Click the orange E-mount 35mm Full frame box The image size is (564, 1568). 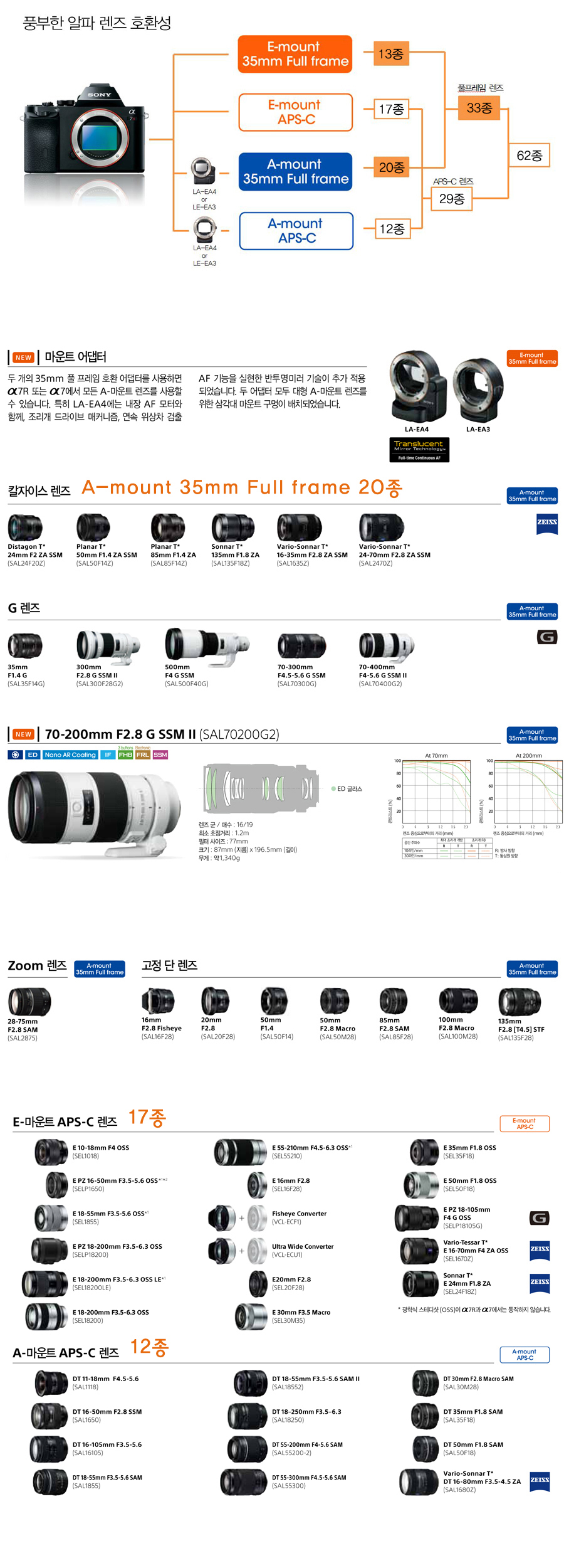coord(295,54)
